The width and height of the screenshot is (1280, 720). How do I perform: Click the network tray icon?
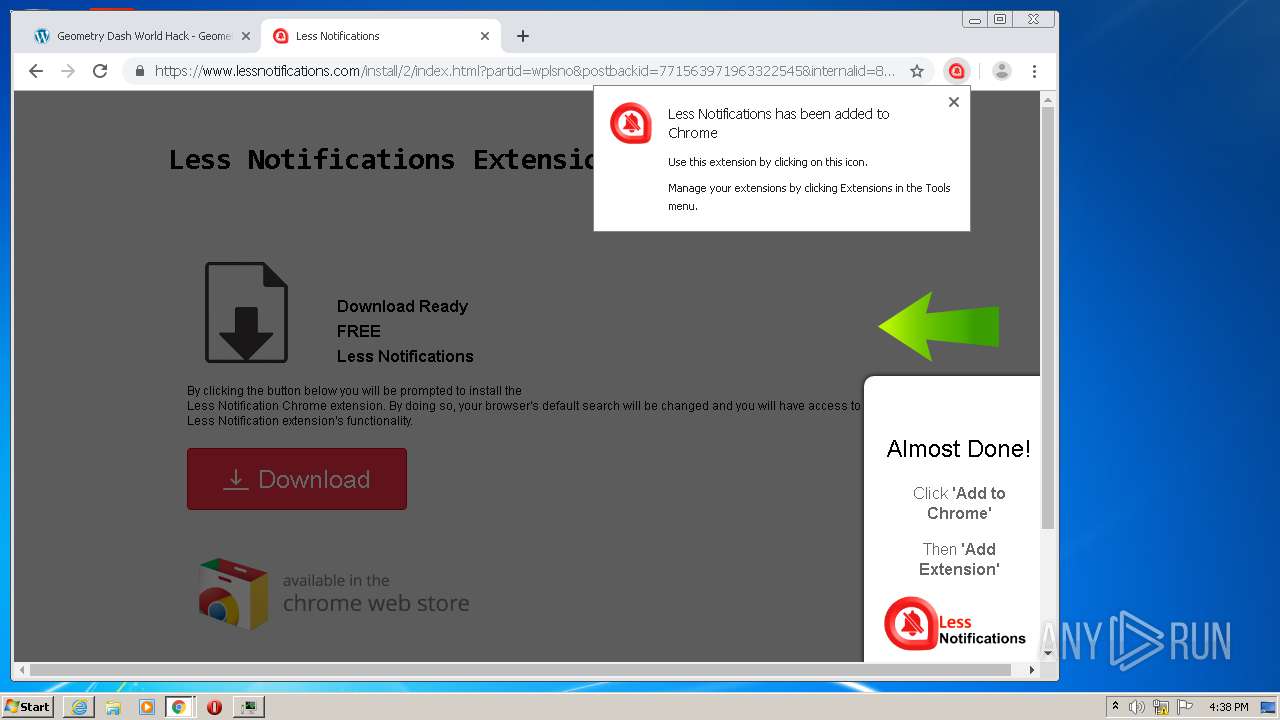click(1161, 707)
